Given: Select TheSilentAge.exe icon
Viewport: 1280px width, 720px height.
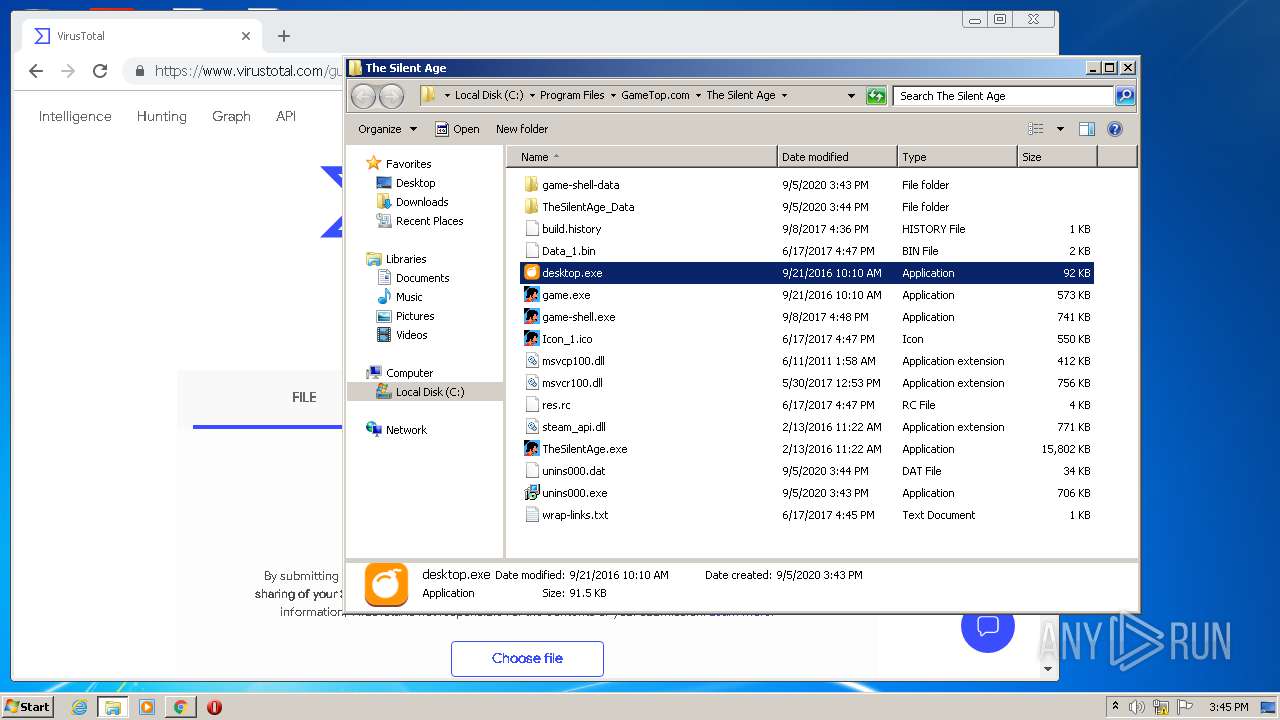Looking at the screenshot, I should pos(532,449).
